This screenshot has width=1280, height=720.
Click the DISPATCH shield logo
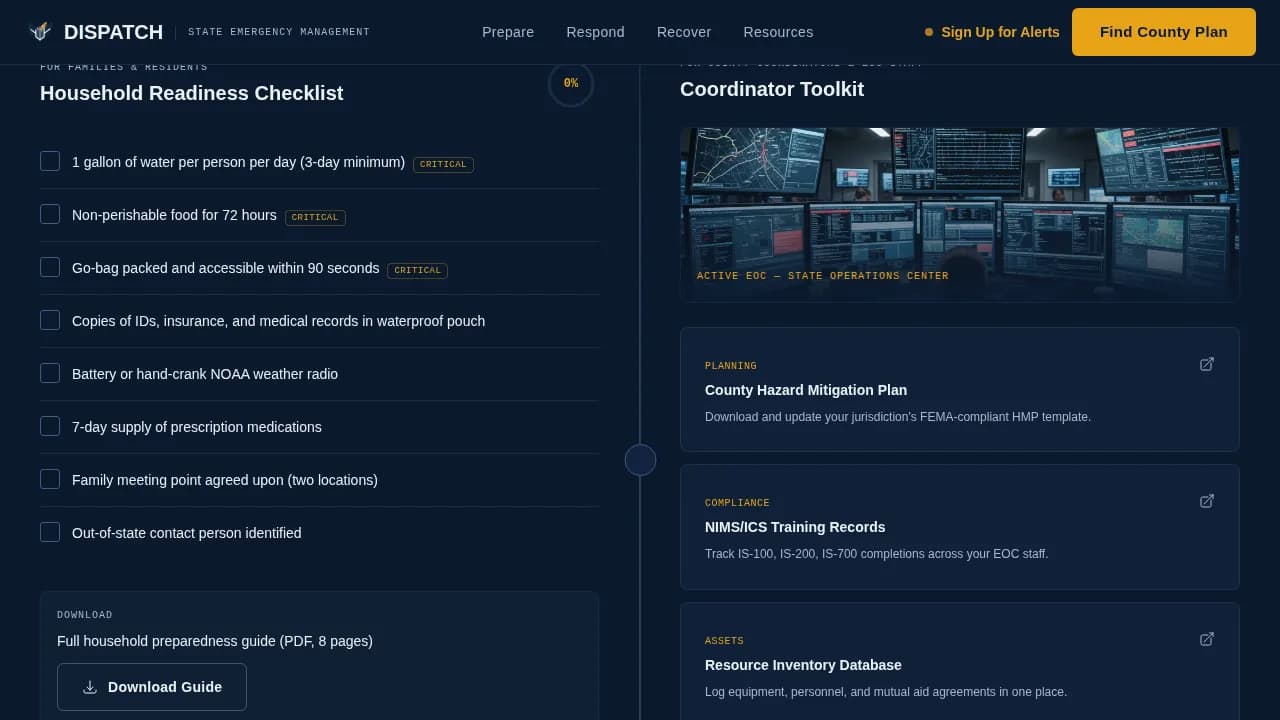point(39,31)
